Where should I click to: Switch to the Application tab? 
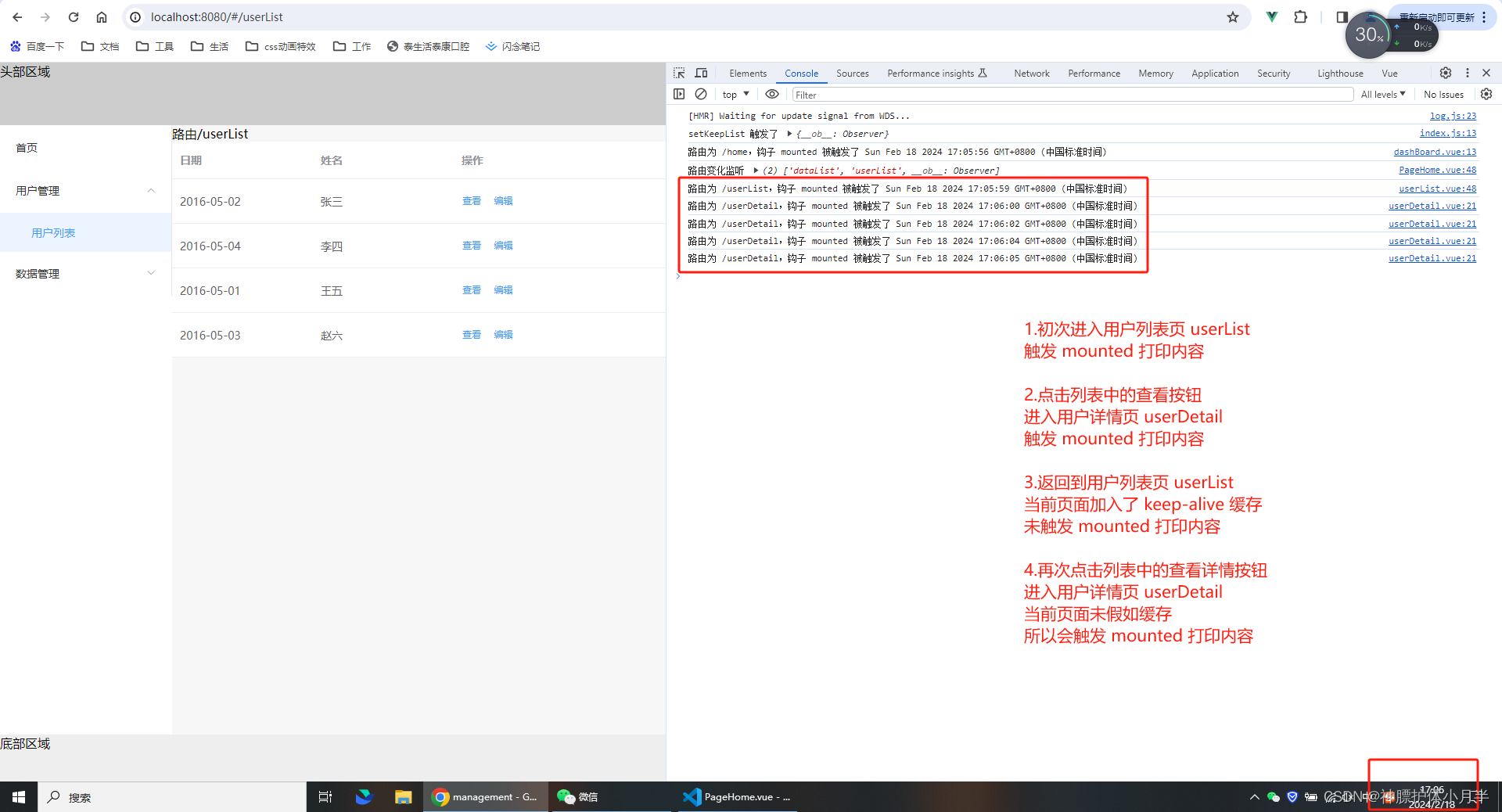(x=1215, y=74)
